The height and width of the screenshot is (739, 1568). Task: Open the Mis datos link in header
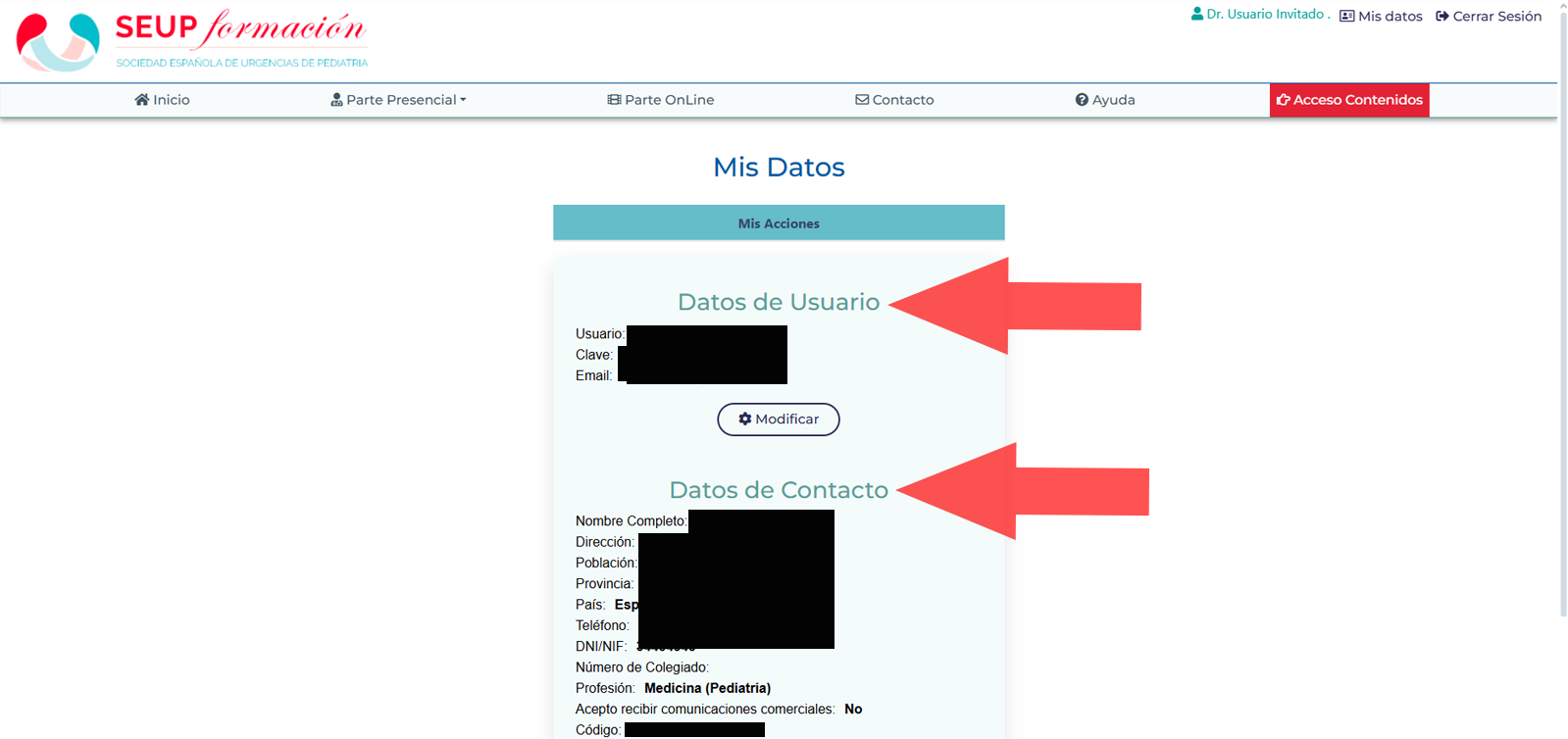tap(1390, 17)
